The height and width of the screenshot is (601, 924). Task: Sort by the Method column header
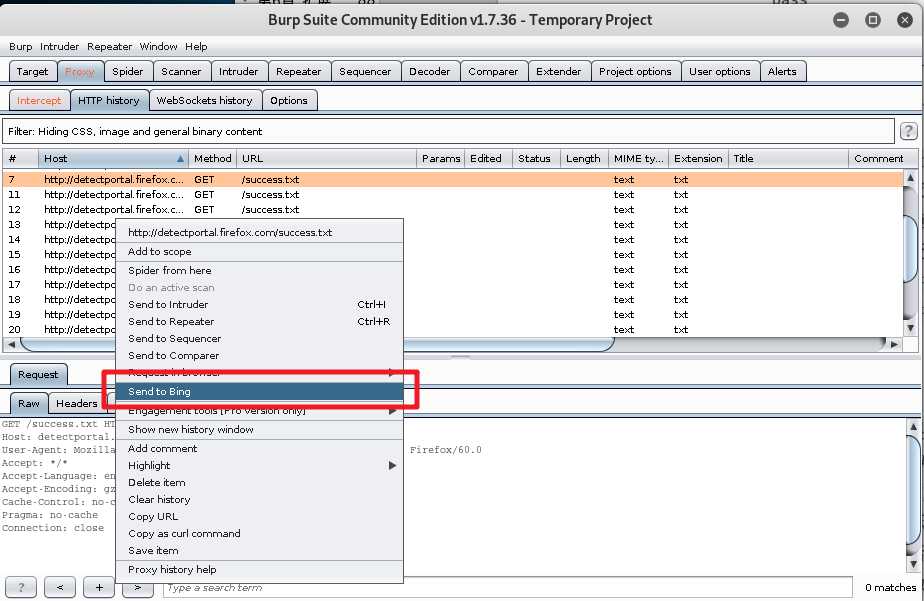click(x=212, y=158)
